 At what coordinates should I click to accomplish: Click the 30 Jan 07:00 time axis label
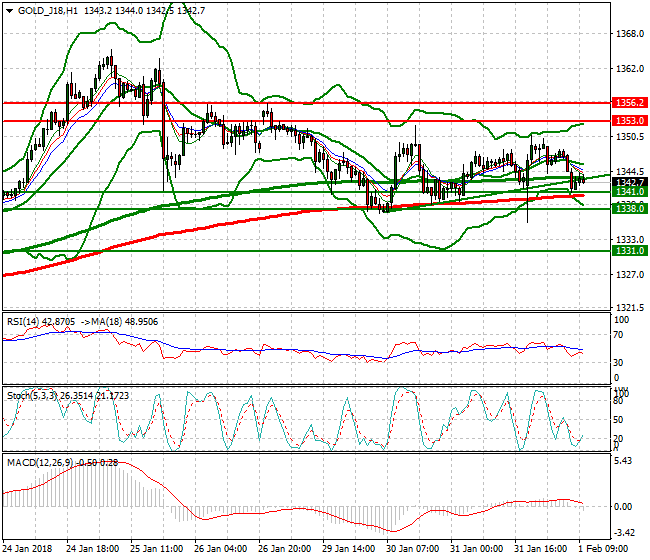(412, 549)
